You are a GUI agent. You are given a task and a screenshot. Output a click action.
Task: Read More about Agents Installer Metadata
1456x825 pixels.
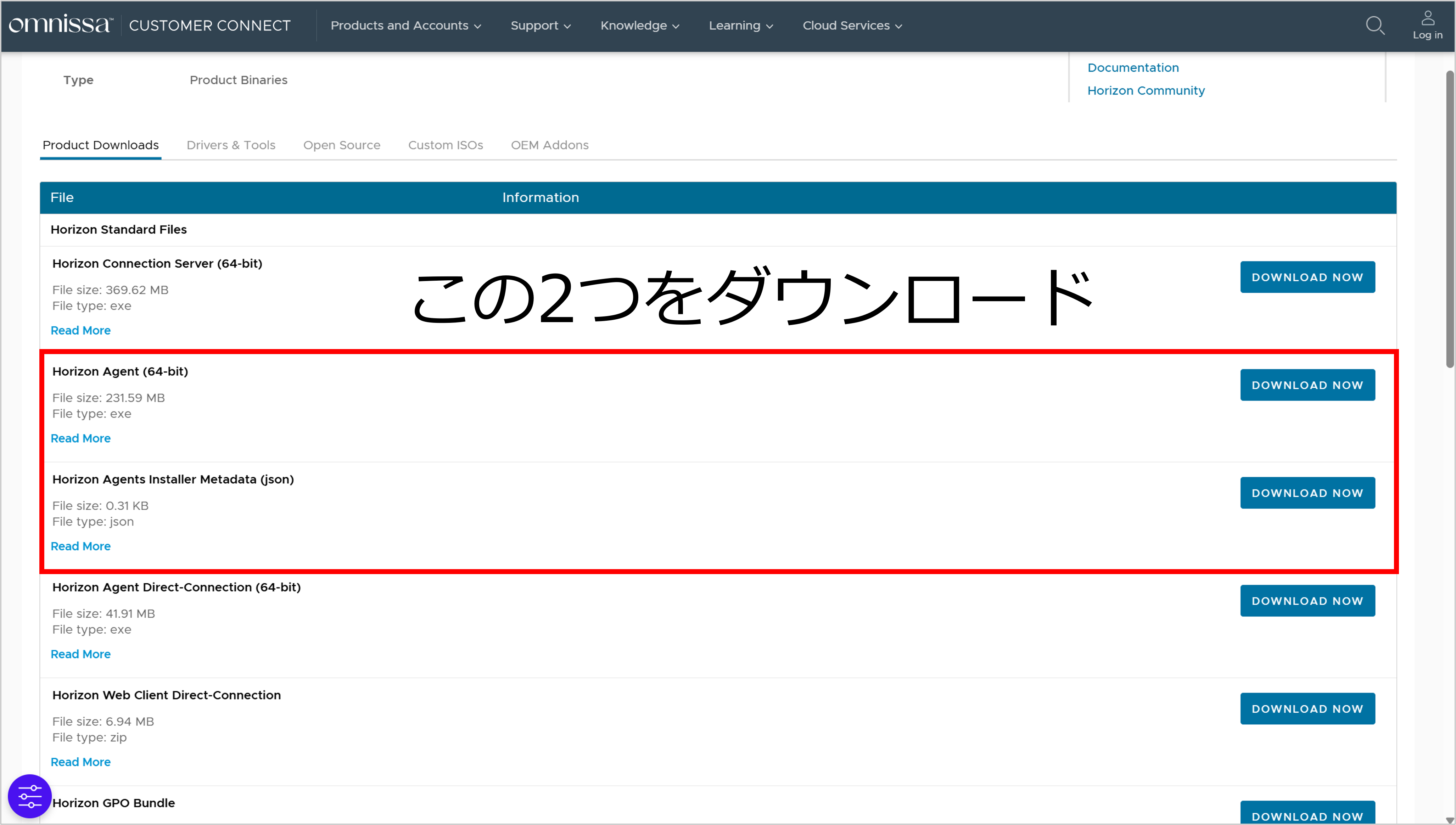[x=80, y=546]
